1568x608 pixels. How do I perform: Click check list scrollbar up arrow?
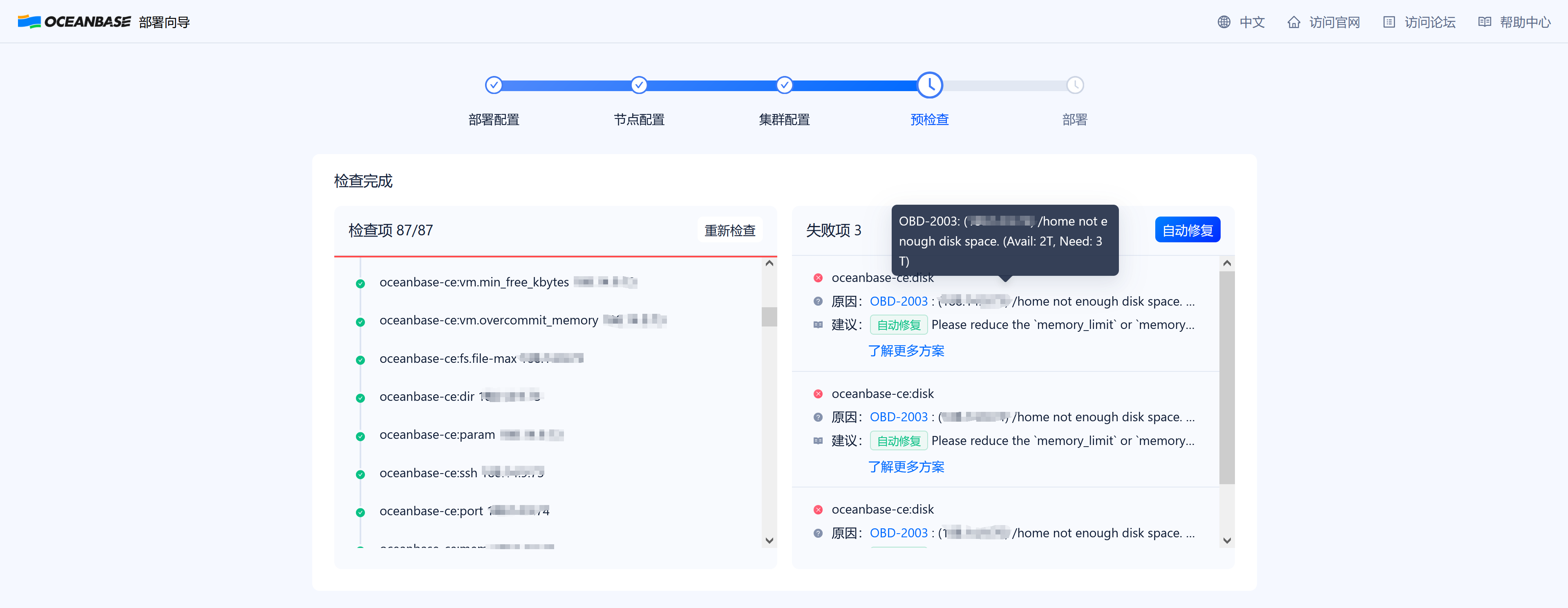(769, 263)
